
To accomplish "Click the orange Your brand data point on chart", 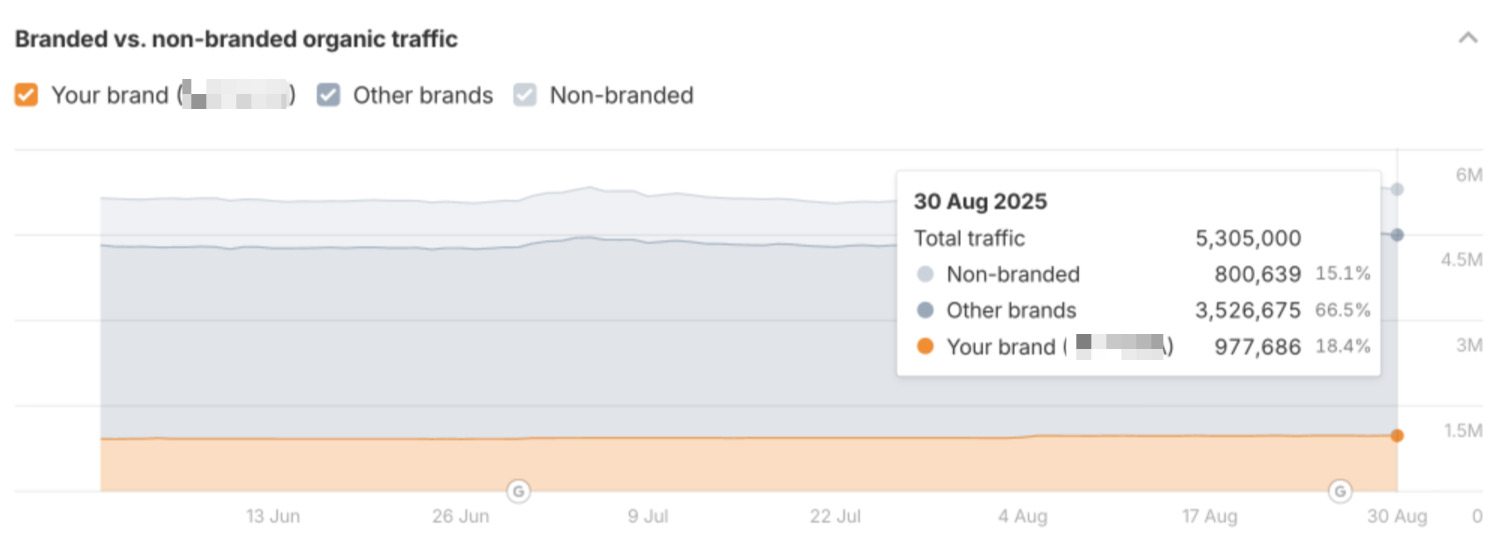I will tap(1397, 435).
